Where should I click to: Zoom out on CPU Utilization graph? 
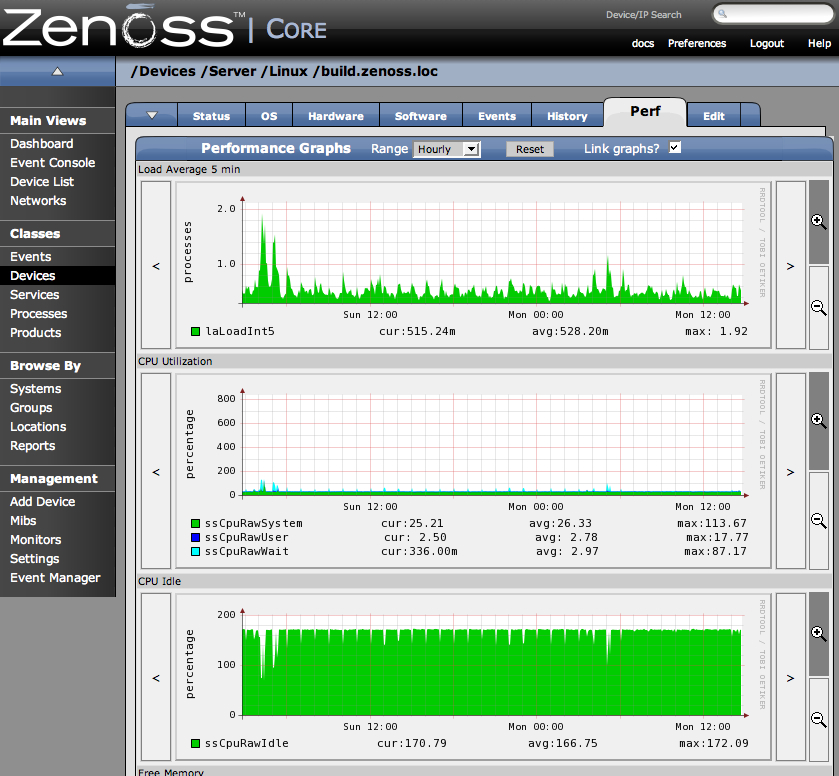[x=818, y=519]
